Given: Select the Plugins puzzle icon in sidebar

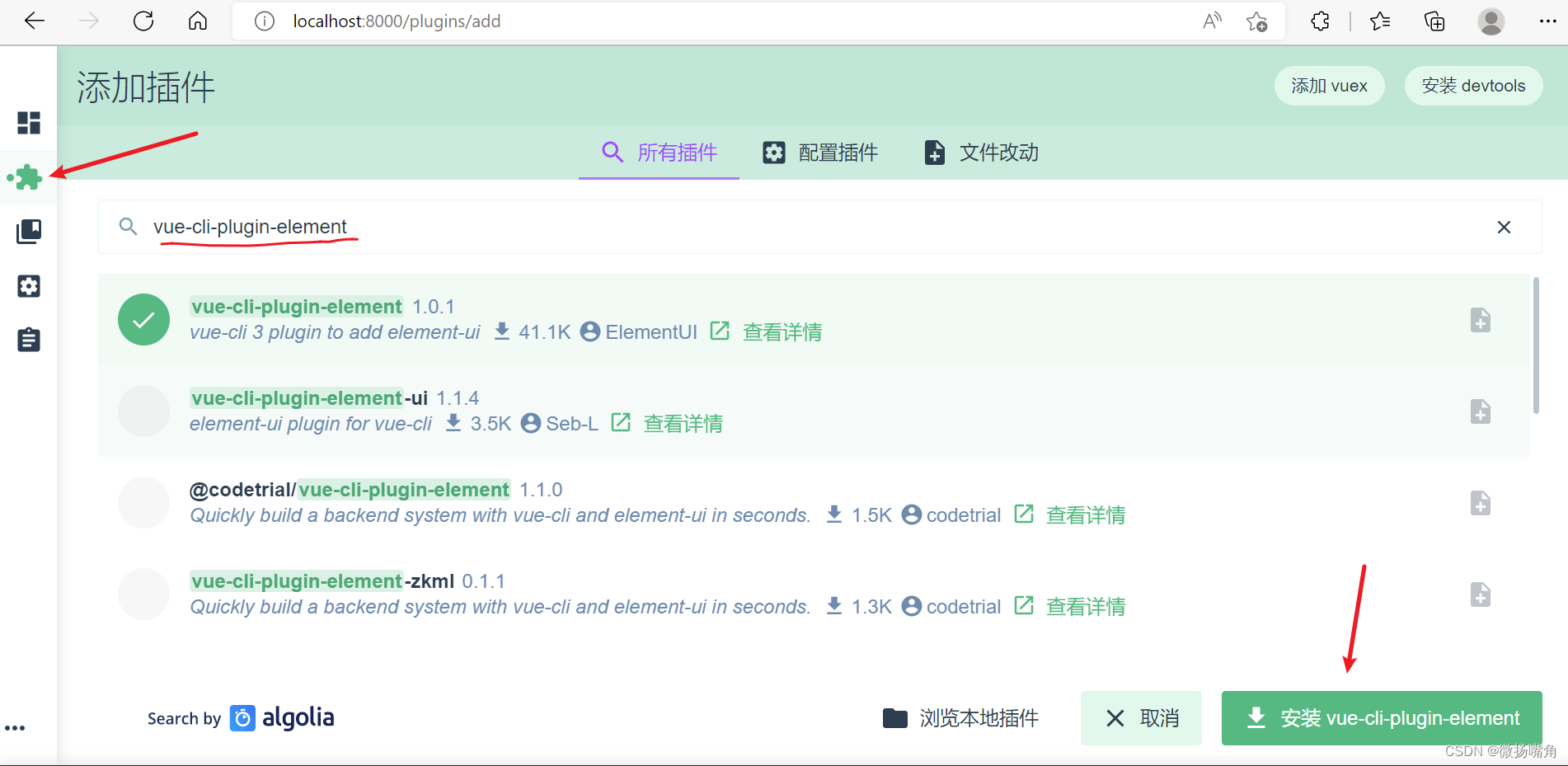Looking at the screenshot, I should (29, 177).
